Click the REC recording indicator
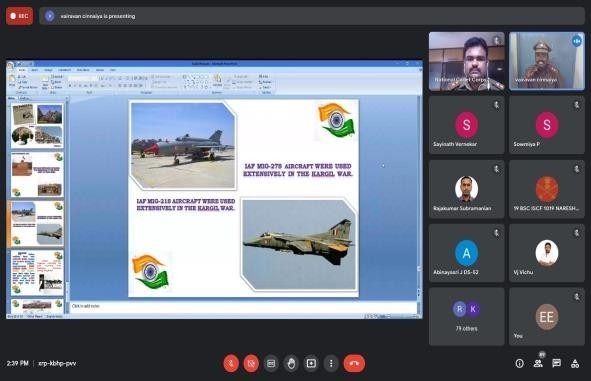This screenshot has height=381, width=591. click(x=19, y=16)
